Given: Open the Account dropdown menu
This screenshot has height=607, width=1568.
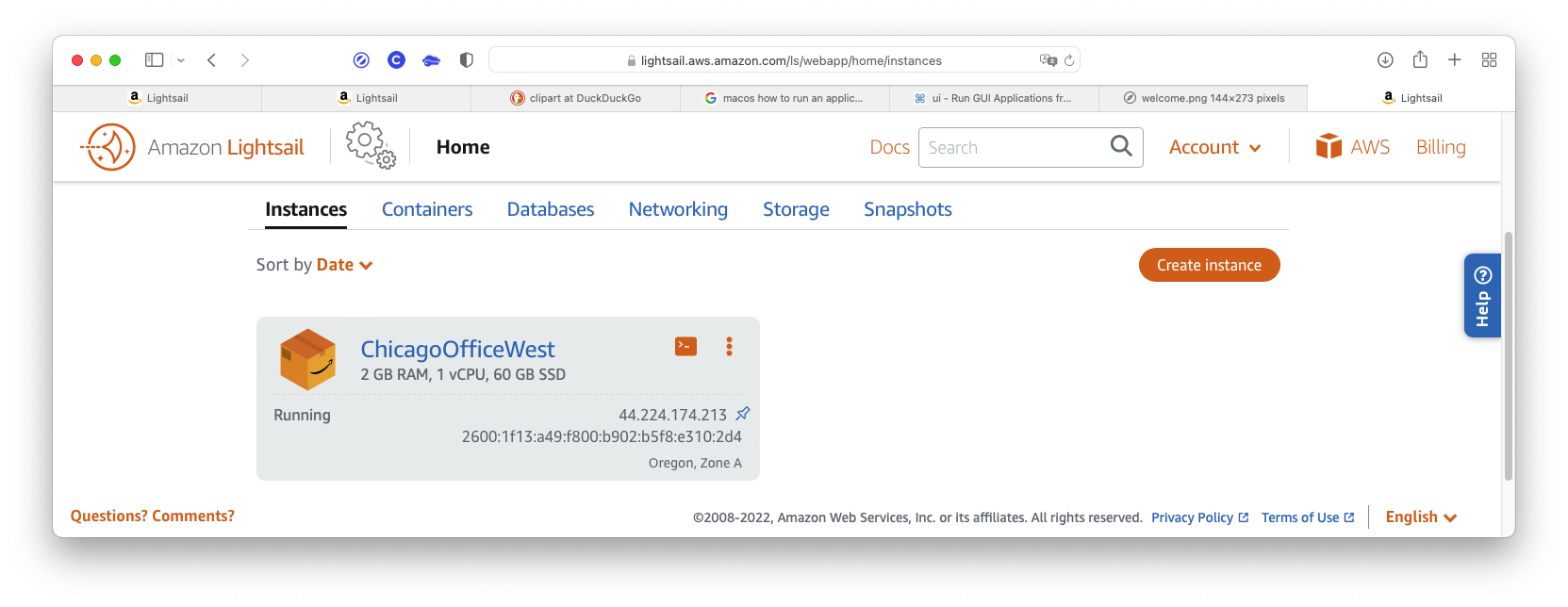Looking at the screenshot, I should [x=1214, y=147].
